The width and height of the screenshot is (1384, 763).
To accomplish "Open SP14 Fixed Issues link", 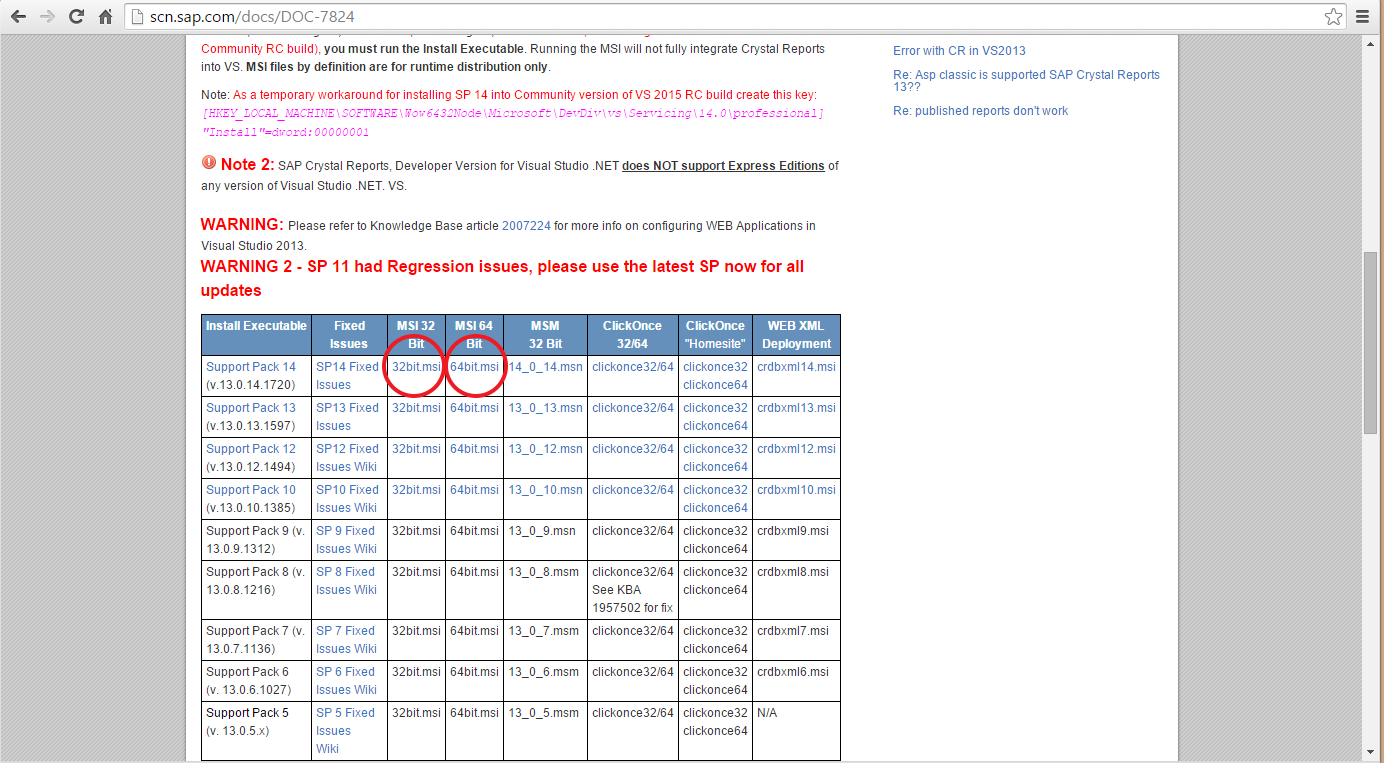I will pos(347,376).
